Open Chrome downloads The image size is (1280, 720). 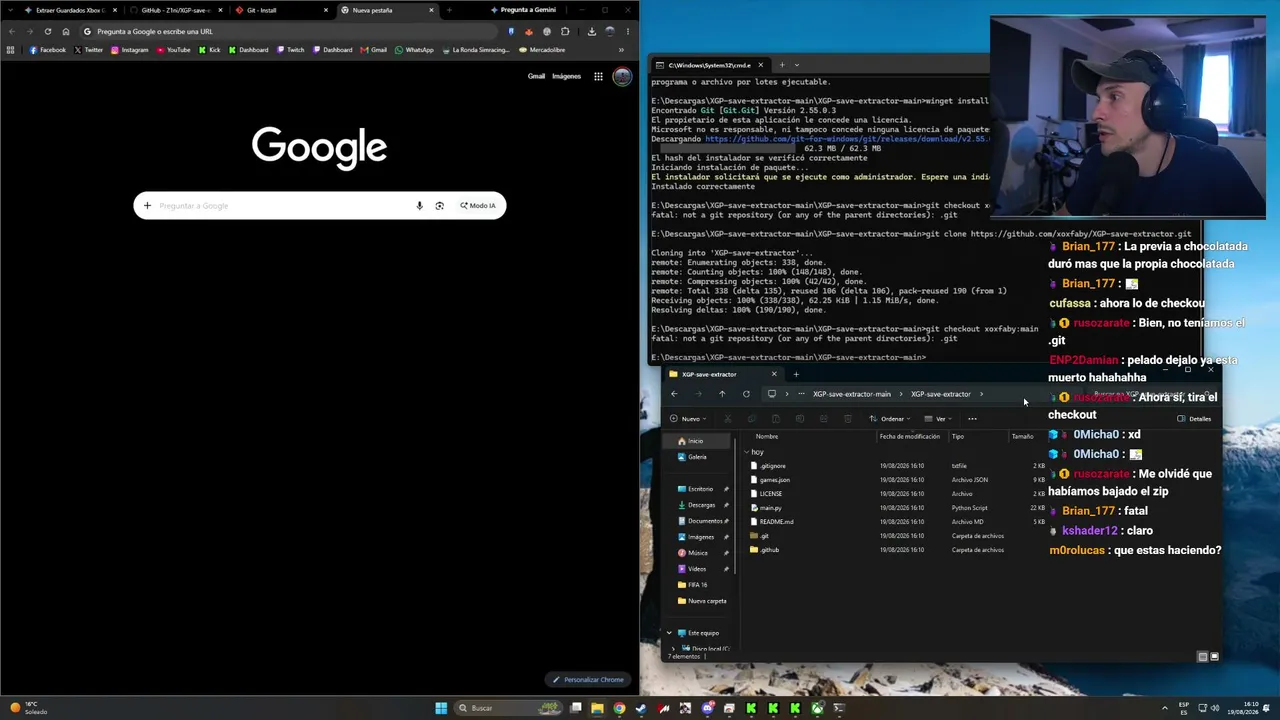pyautogui.click(x=591, y=31)
